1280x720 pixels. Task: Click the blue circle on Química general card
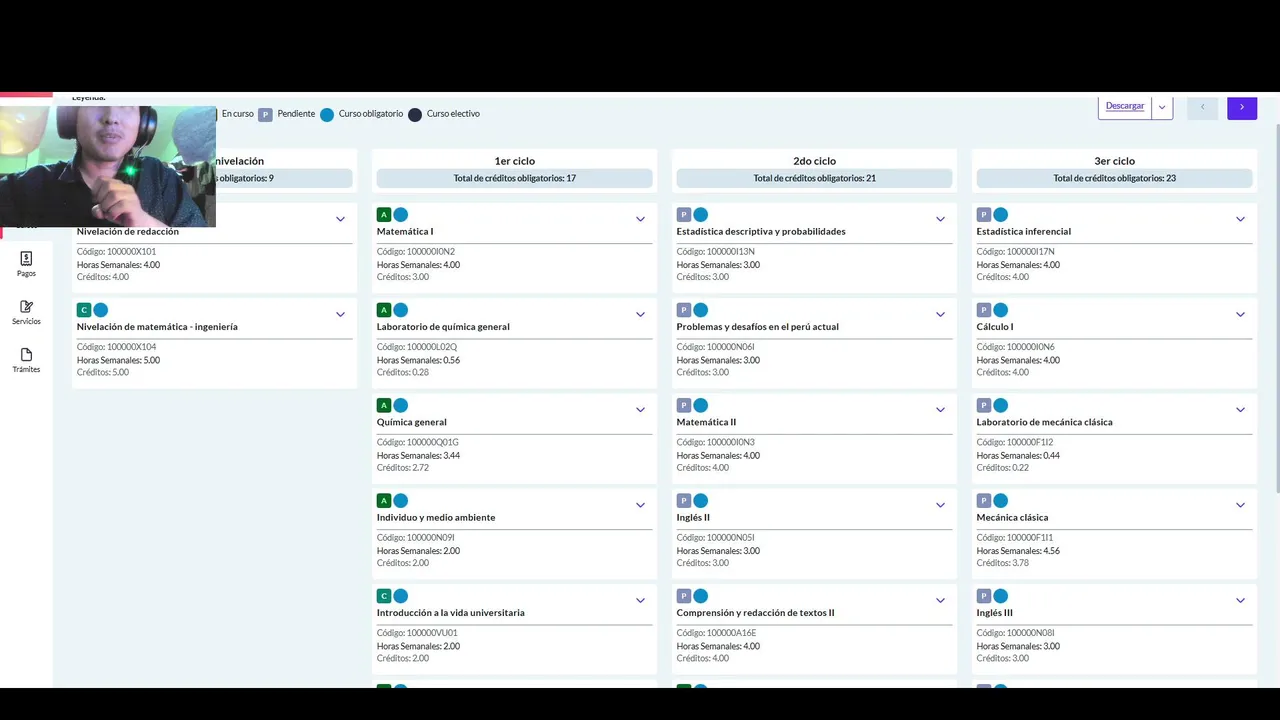click(400, 405)
